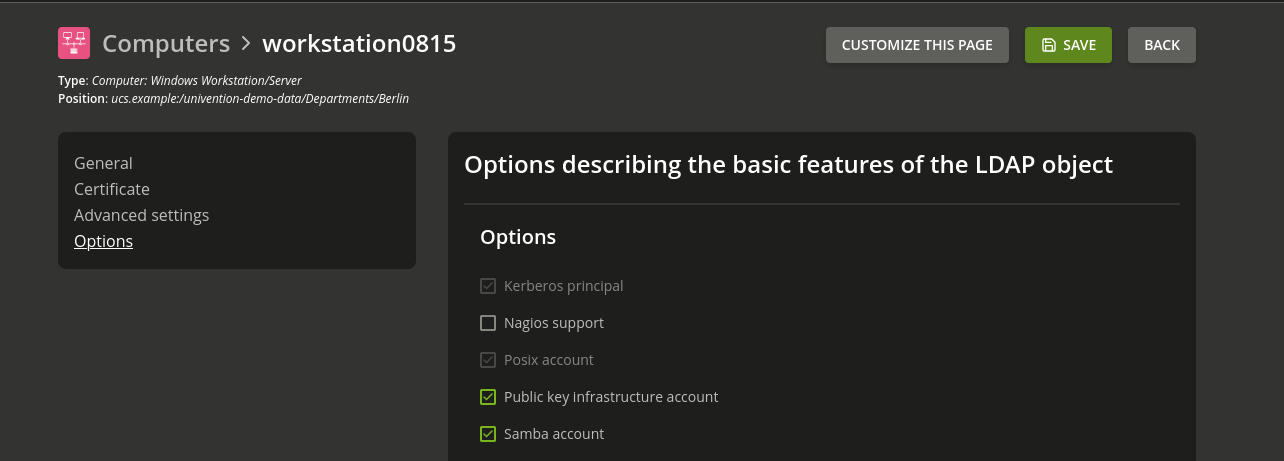
Task: Open the Certificate section
Action: 112,189
